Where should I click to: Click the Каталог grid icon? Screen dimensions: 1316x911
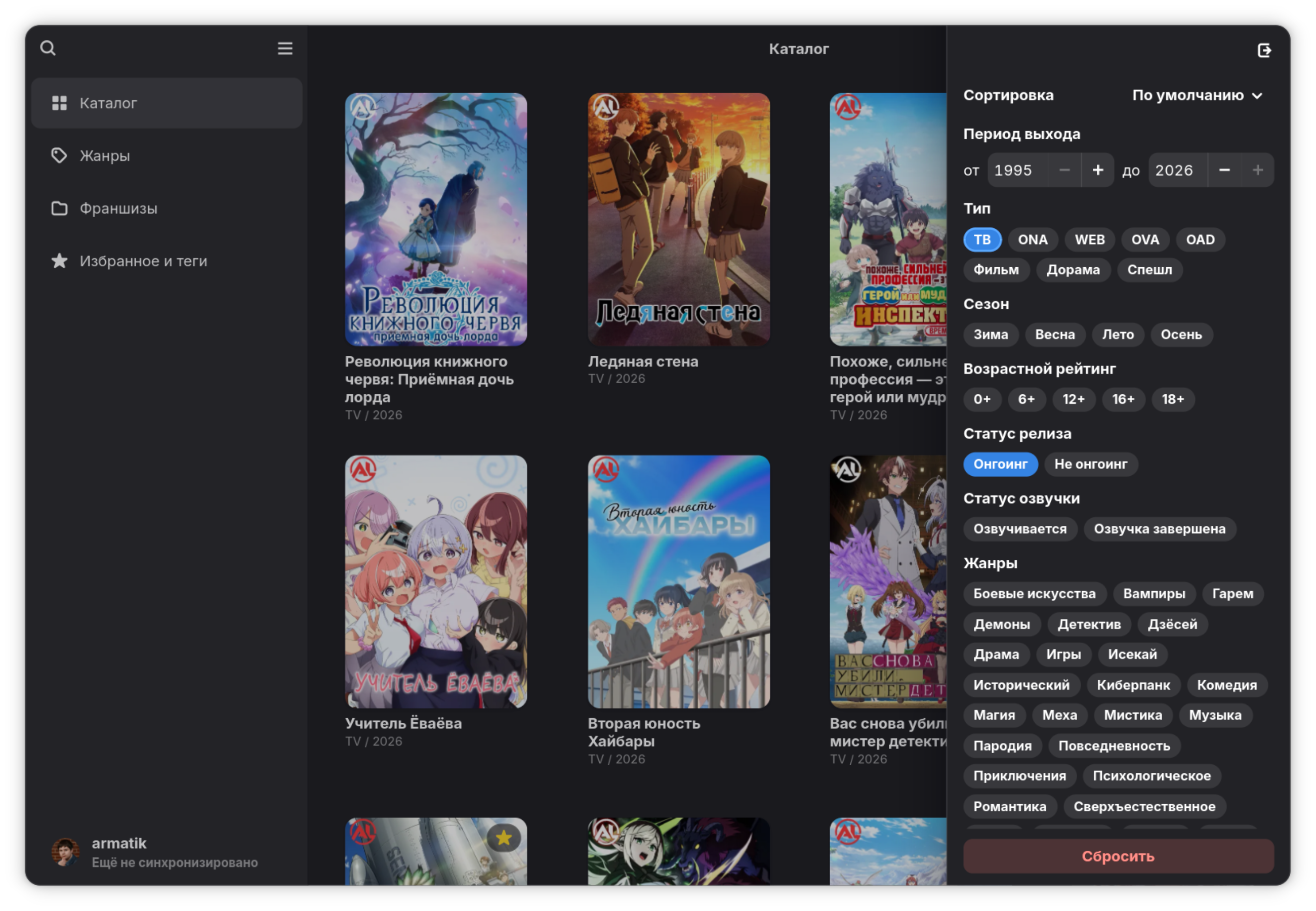coord(59,103)
